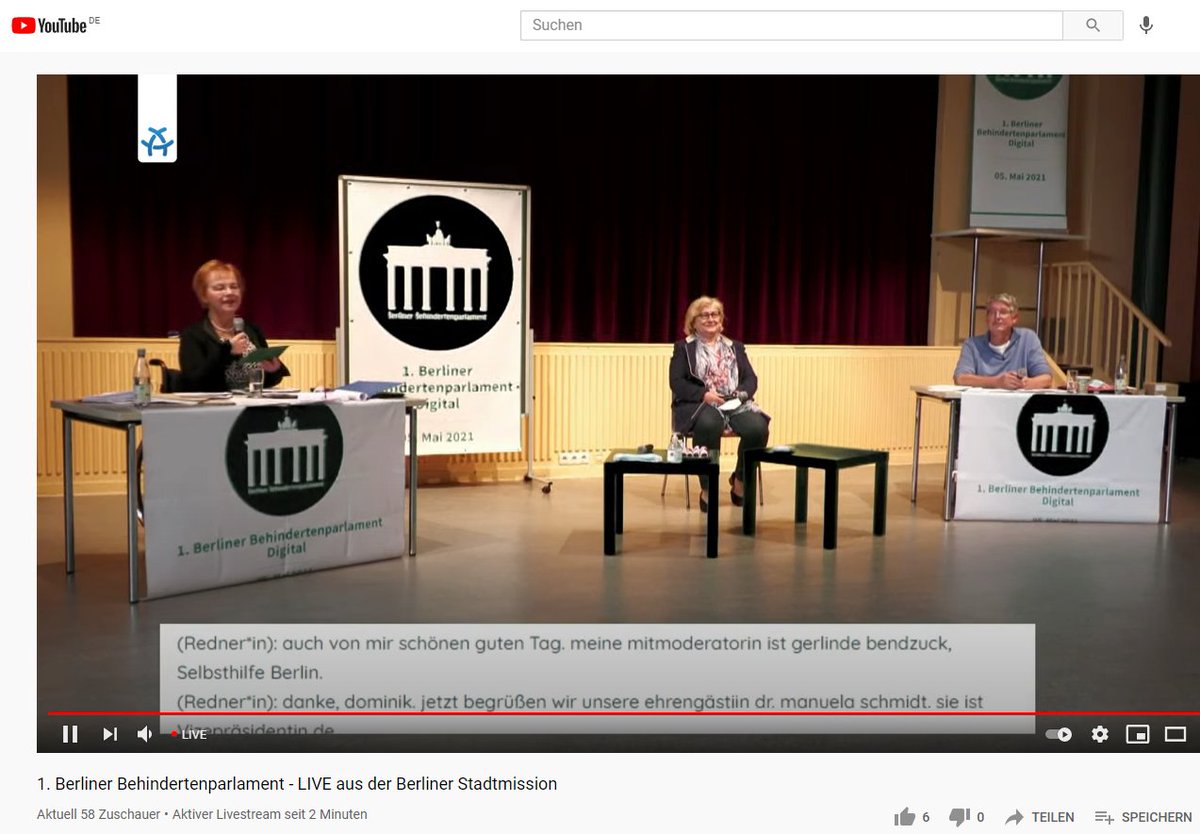Click the video title text
This screenshot has height=834, width=1200.
(297, 784)
